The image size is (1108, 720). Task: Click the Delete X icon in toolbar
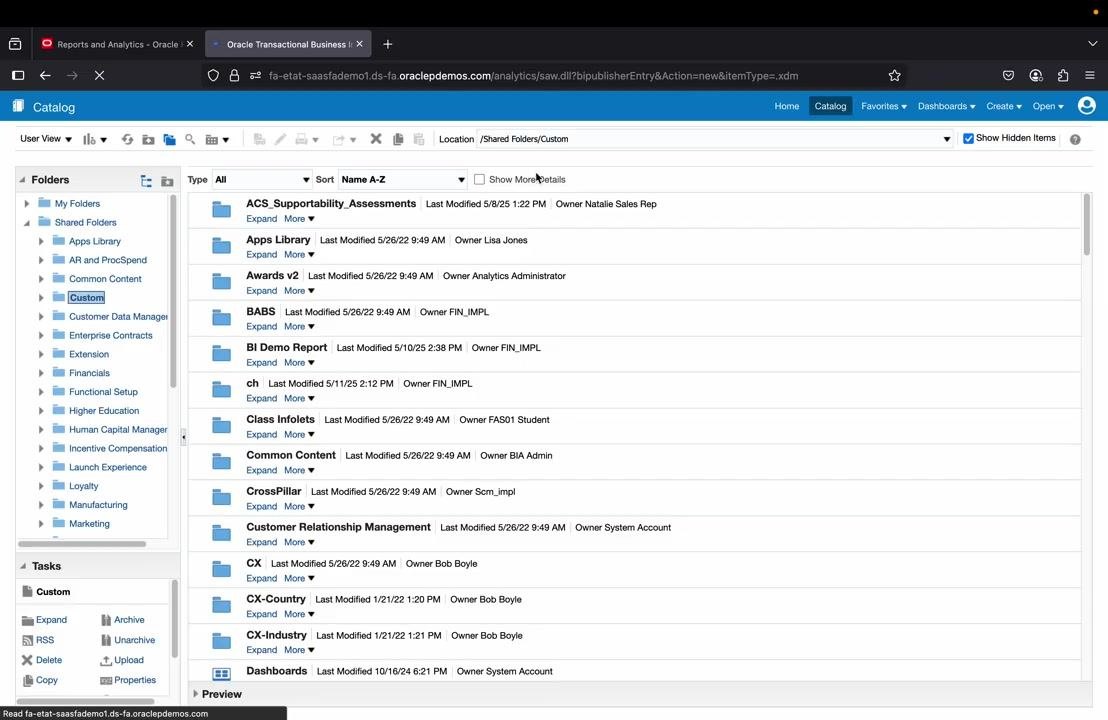click(x=376, y=139)
